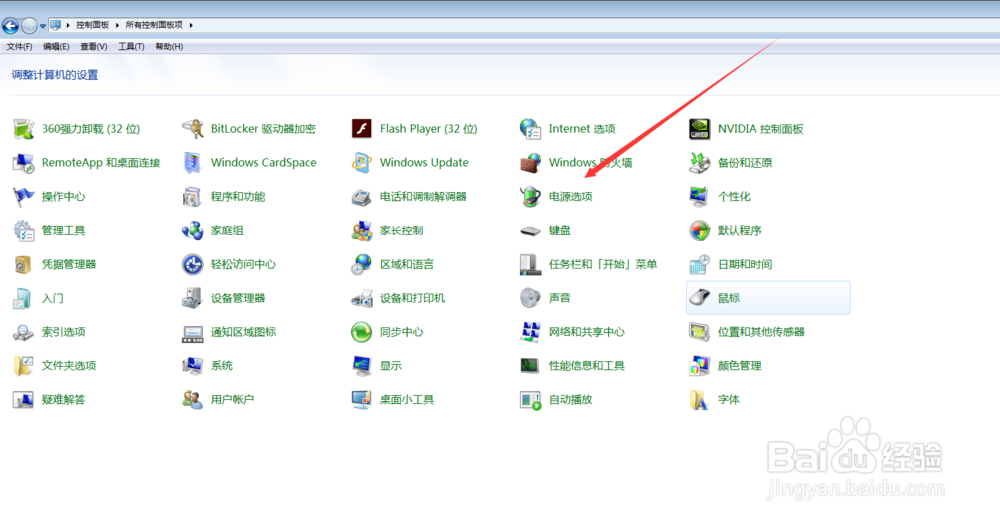1000x523 pixels.
Task: Open the 性能信息和工具 link
Action: (x=587, y=365)
